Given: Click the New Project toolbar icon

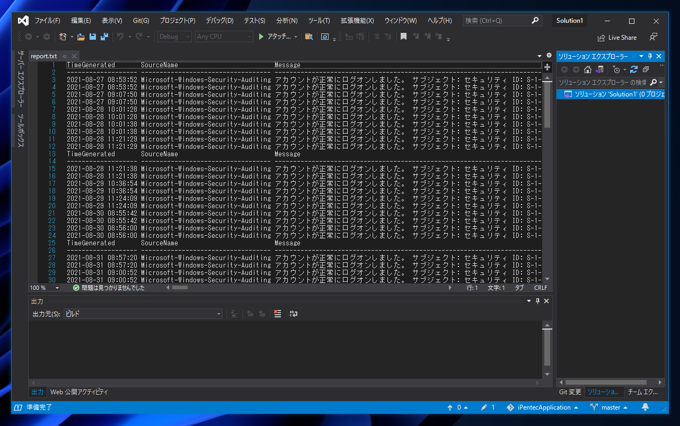Looking at the screenshot, I should point(63,37).
